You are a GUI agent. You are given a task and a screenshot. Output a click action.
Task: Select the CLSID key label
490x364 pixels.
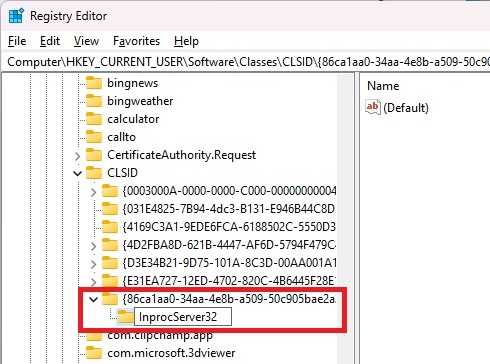(122, 173)
